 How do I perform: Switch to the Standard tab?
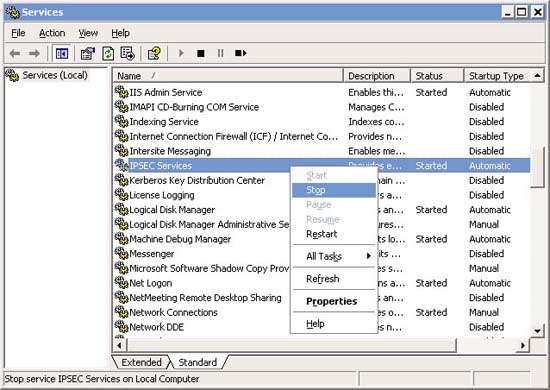(197, 362)
